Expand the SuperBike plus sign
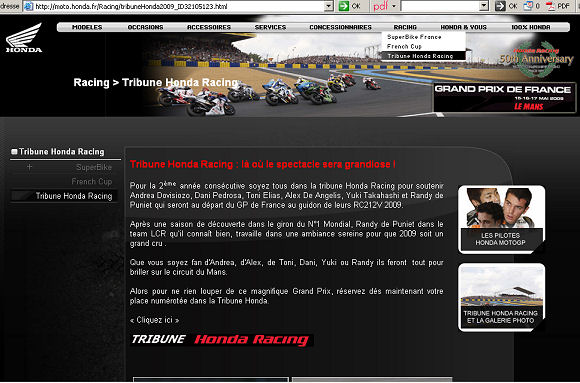This screenshot has width=580, height=383. (x=29, y=167)
